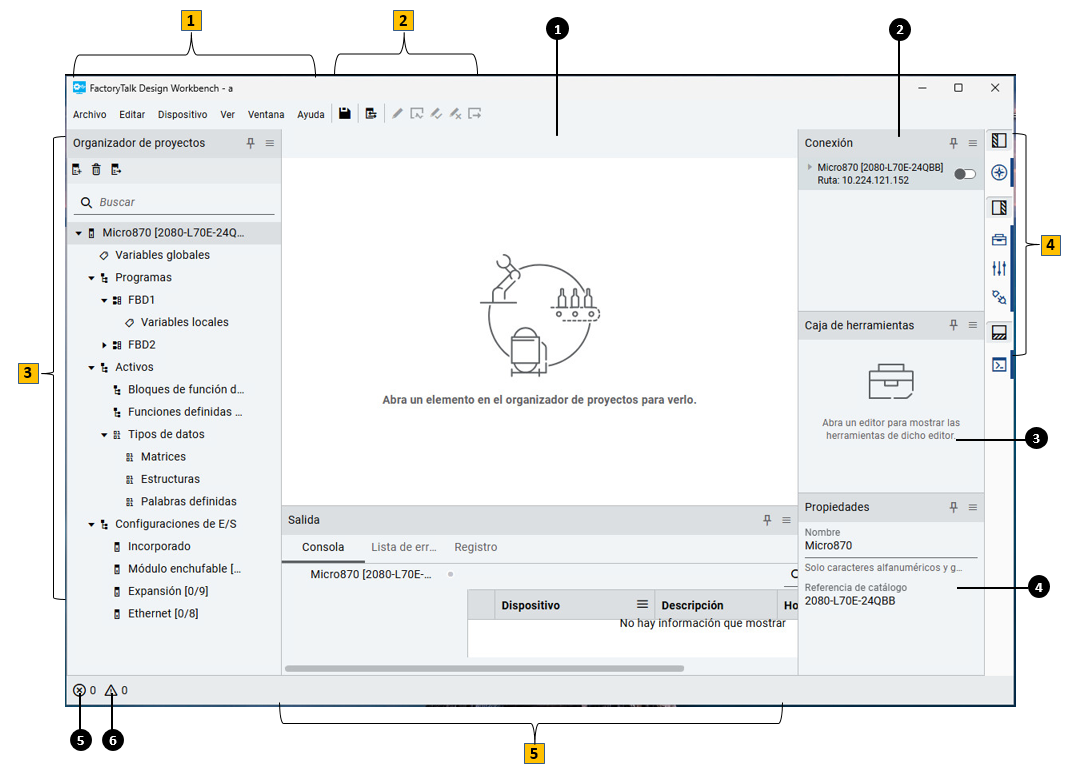Select Matrices under Tipos de datos
Image resolution: width=1065 pixels, height=768 pixels.
point(163,456)
